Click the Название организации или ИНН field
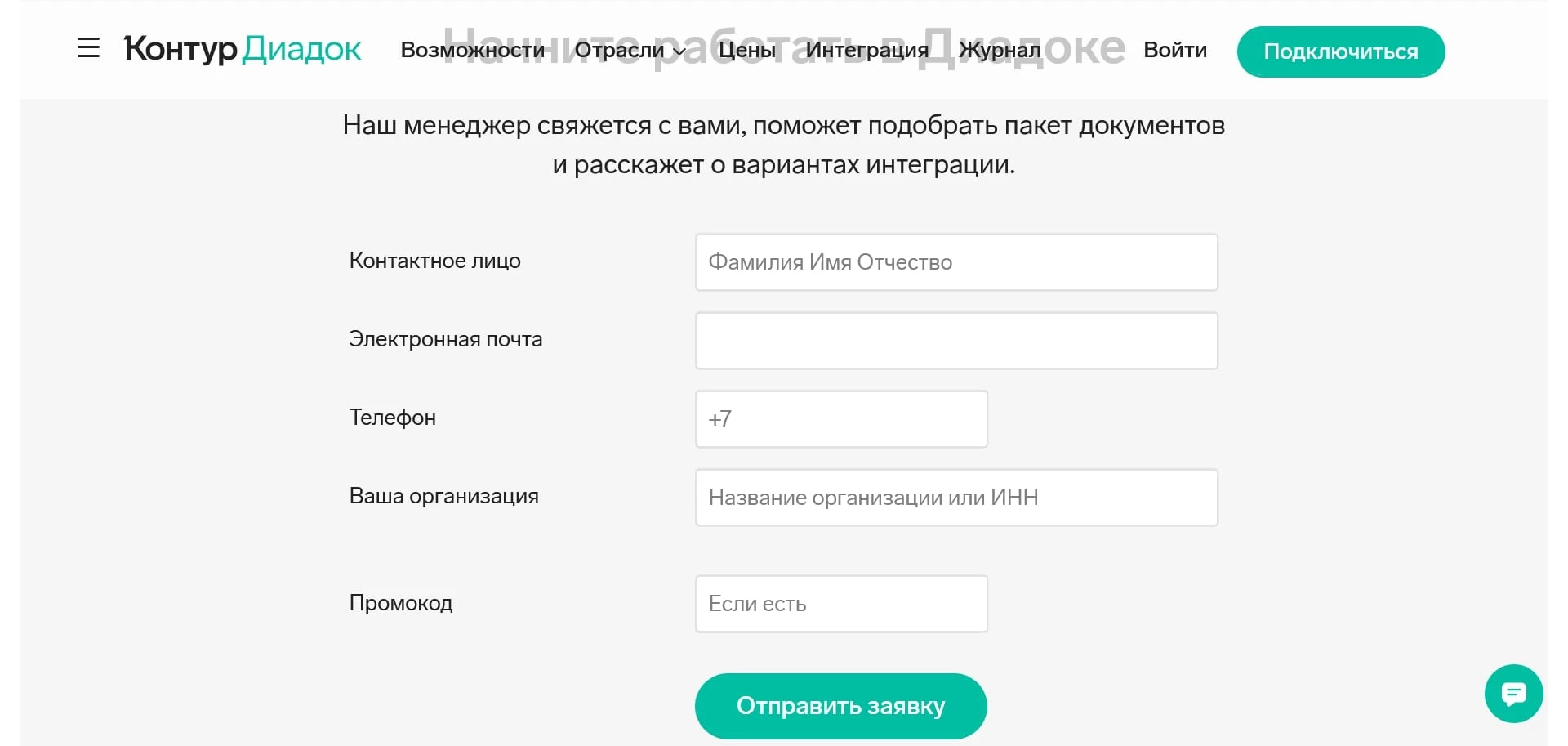Image resolution: width=1568 pixels, height=746 pixels. click(x=955, y=497)
